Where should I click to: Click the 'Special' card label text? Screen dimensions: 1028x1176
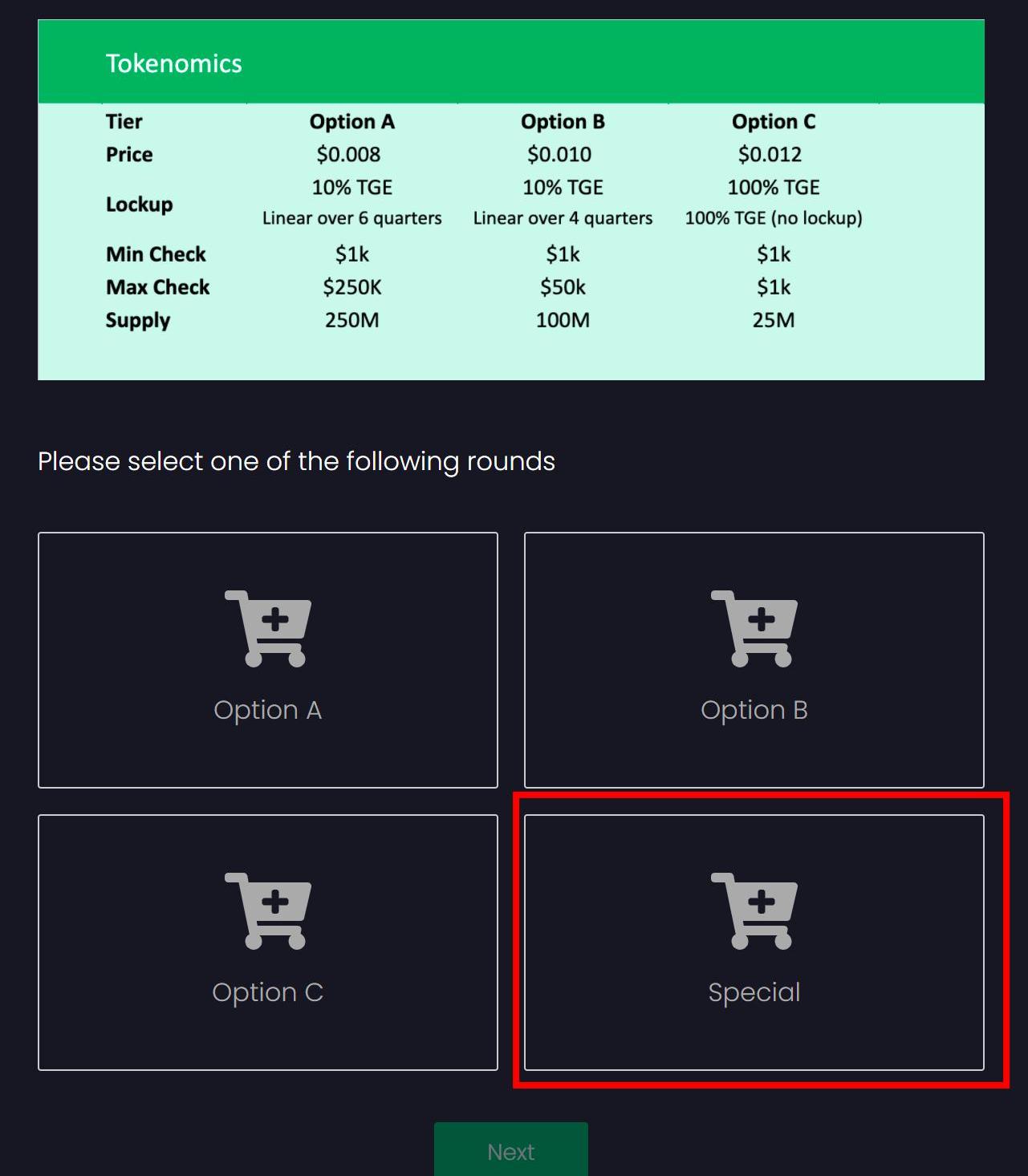click(x=754, y=992)
